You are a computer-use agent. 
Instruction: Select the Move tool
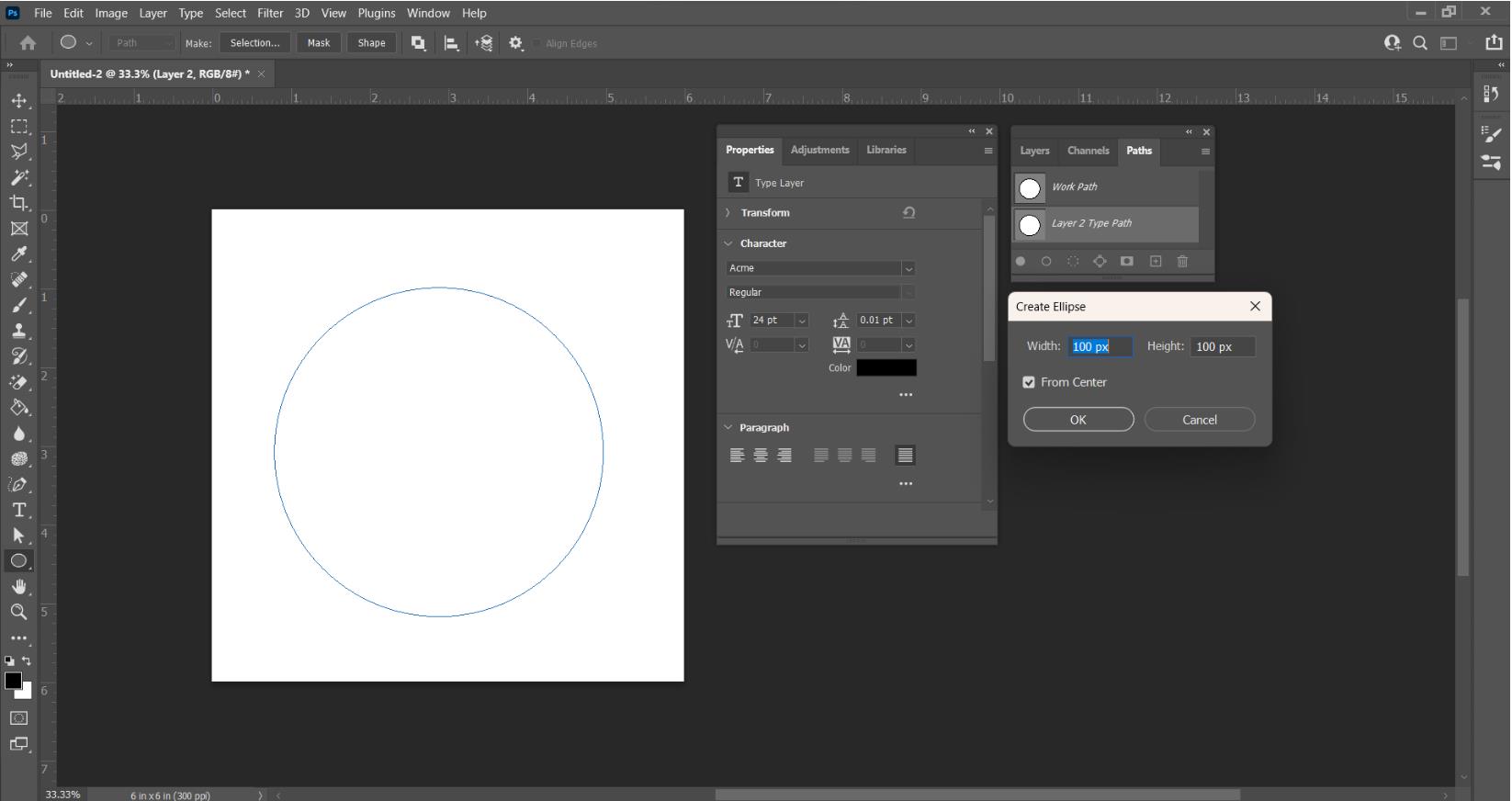(x=18, y=101)
